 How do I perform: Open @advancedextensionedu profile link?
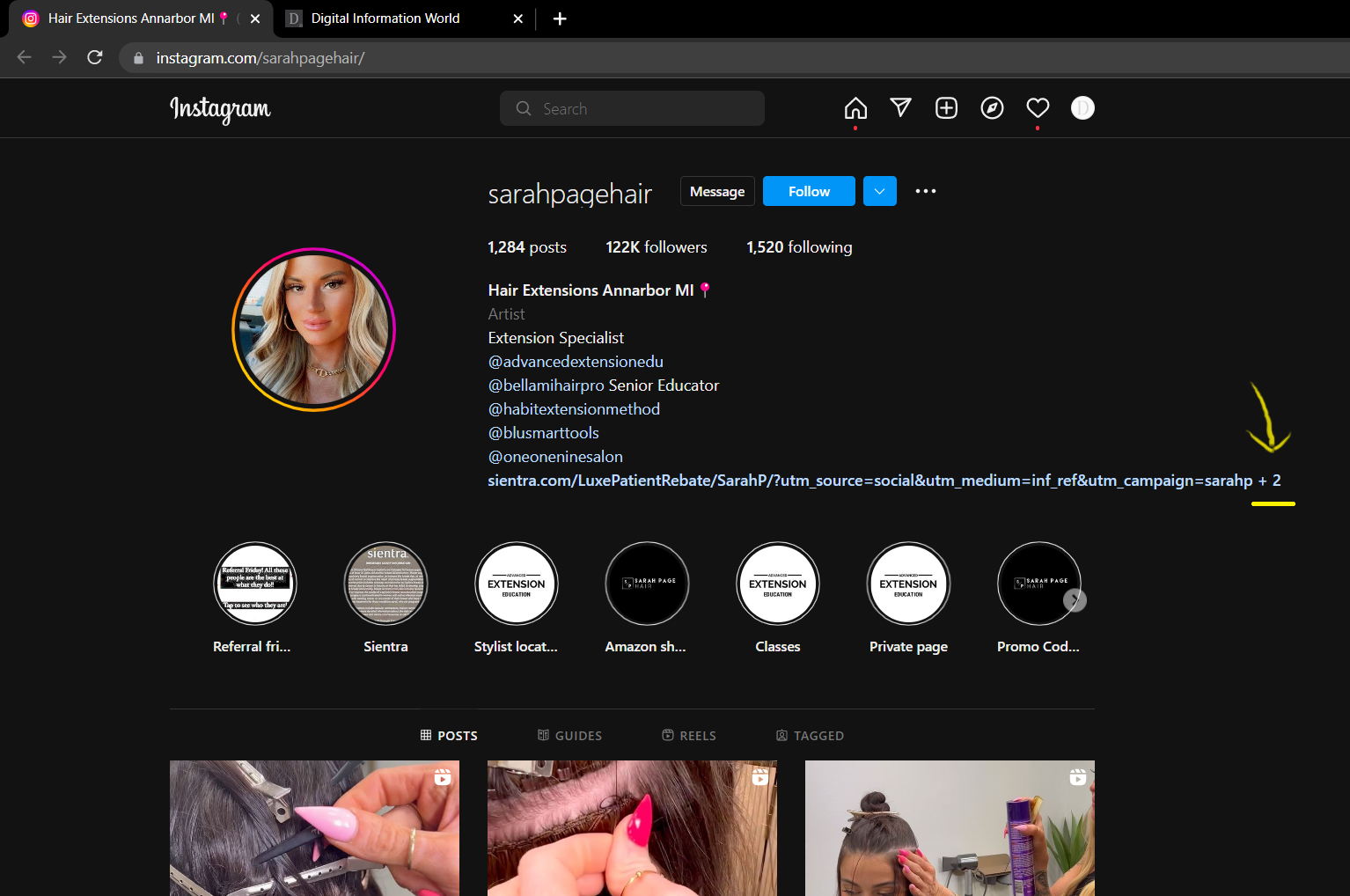coord(576,362)
